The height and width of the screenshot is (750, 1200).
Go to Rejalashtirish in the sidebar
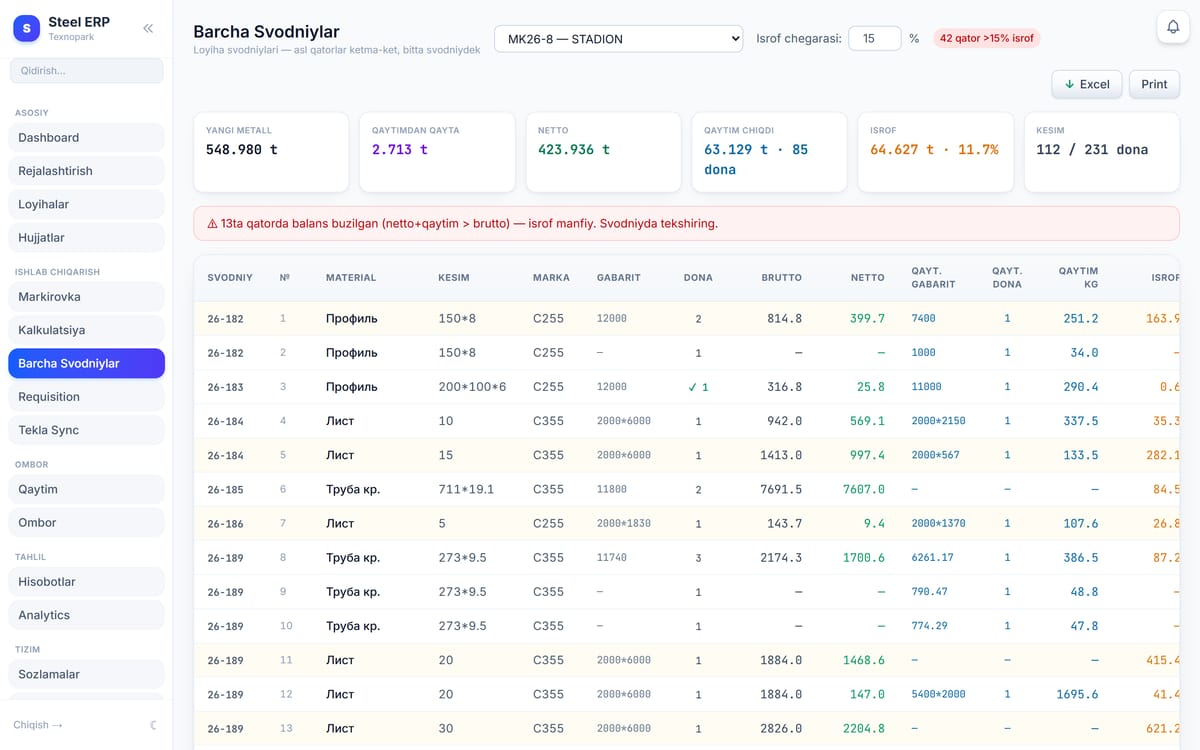(86, 171)
